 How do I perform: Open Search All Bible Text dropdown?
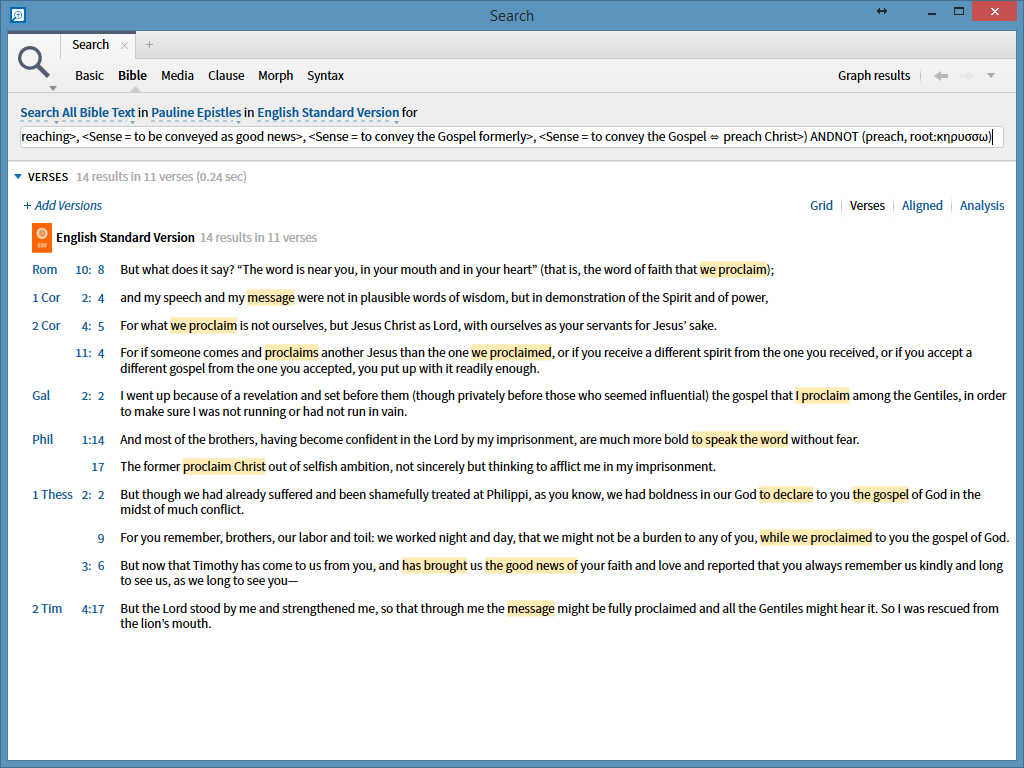pos(78,113)
